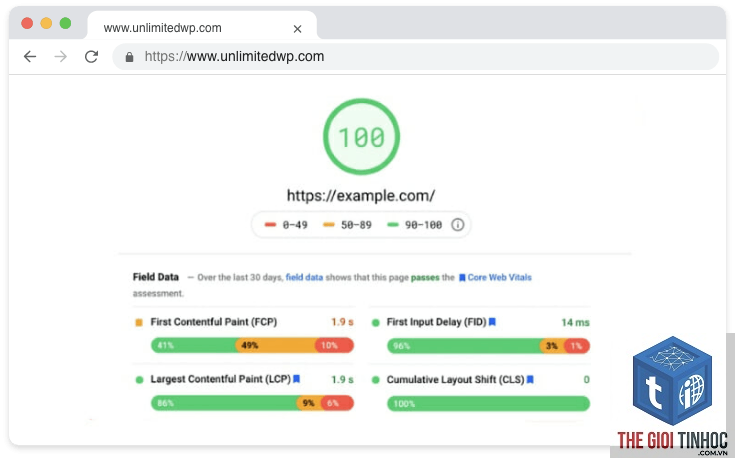Click the bookmark icon before Core Web Vitals
This screenshot has height=458, width=735.
(x=462, y=278)
